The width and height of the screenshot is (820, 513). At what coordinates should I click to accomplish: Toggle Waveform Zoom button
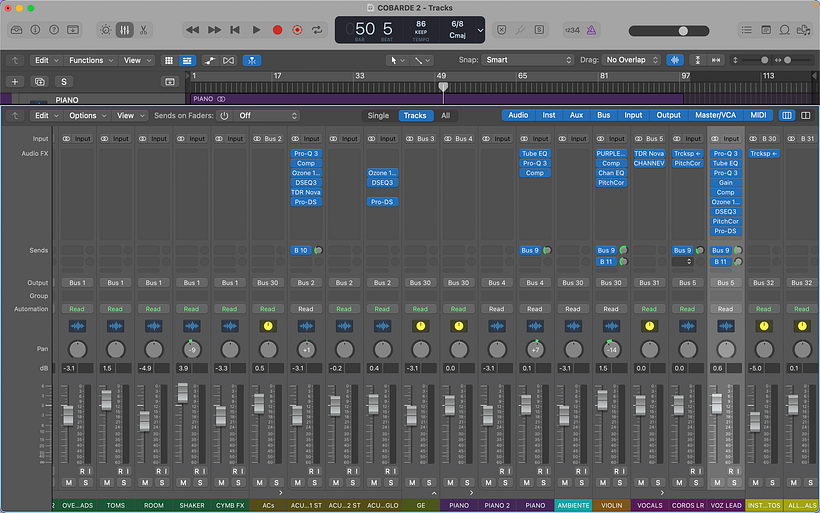(x=675, y=60)
